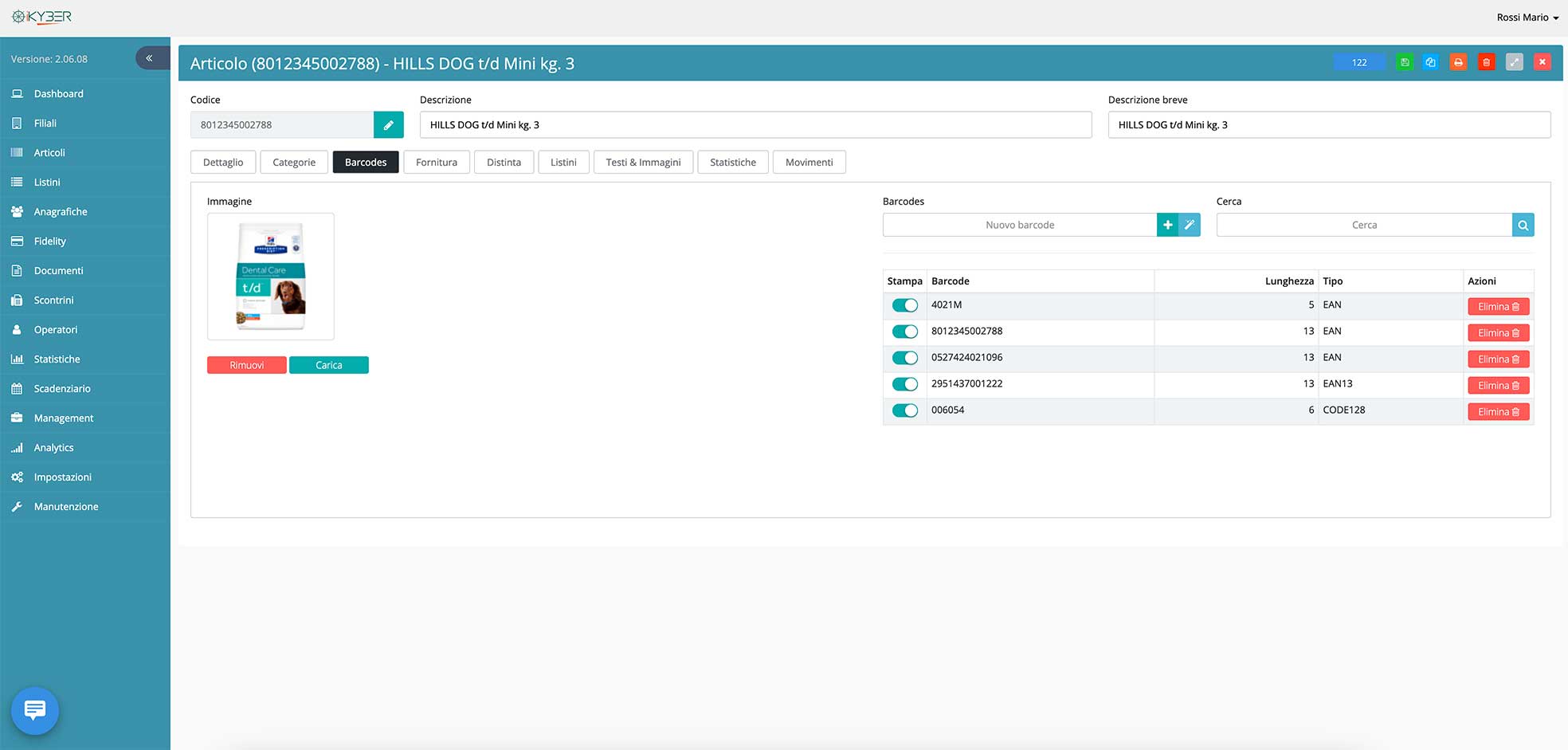Click the Impostazioni gears icon in sidebar

17,477
